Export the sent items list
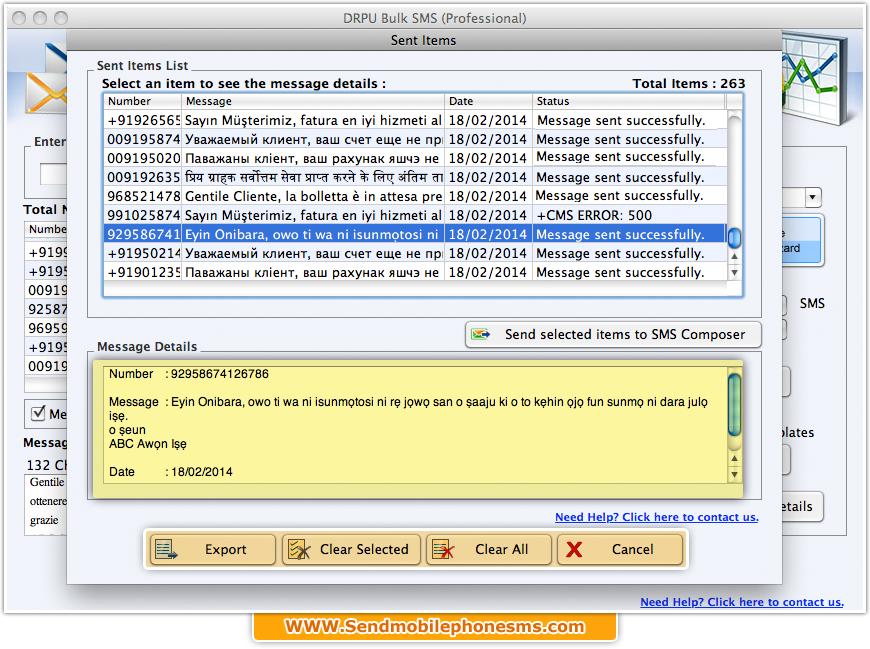The height and width of the screenshot is (649, 870). point(213,550)
